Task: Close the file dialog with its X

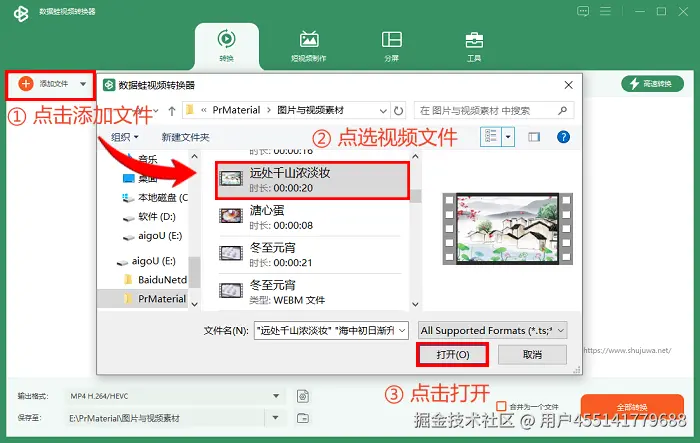Action: click(568, 85)
